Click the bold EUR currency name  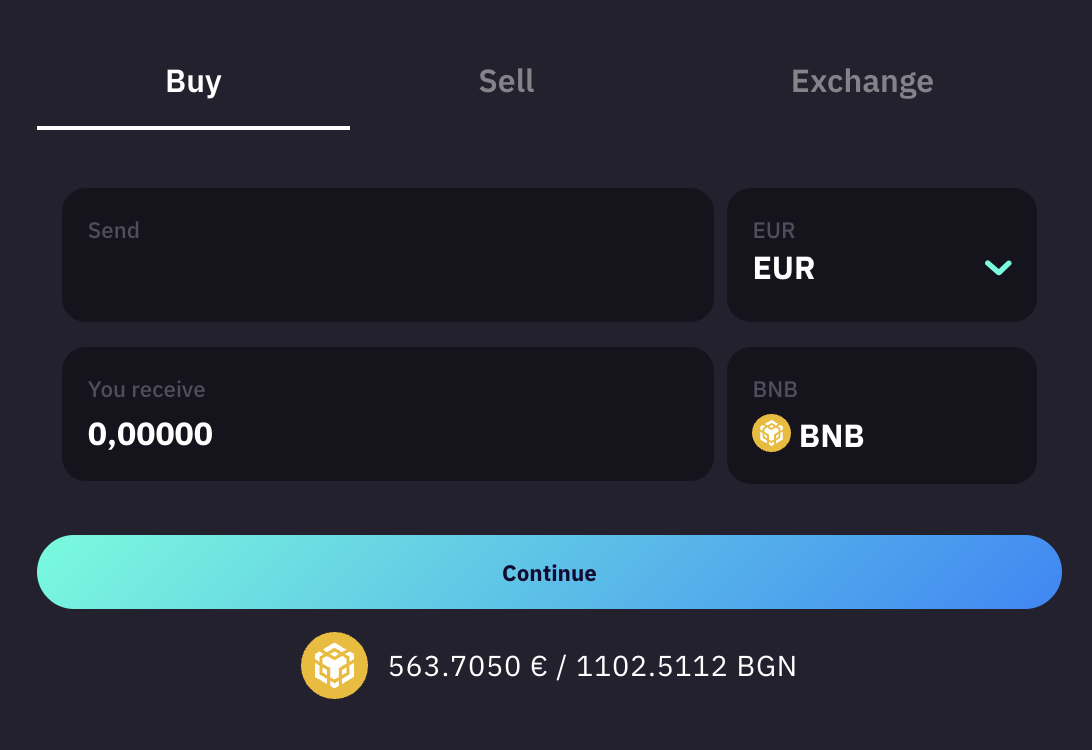pos(784,269)
